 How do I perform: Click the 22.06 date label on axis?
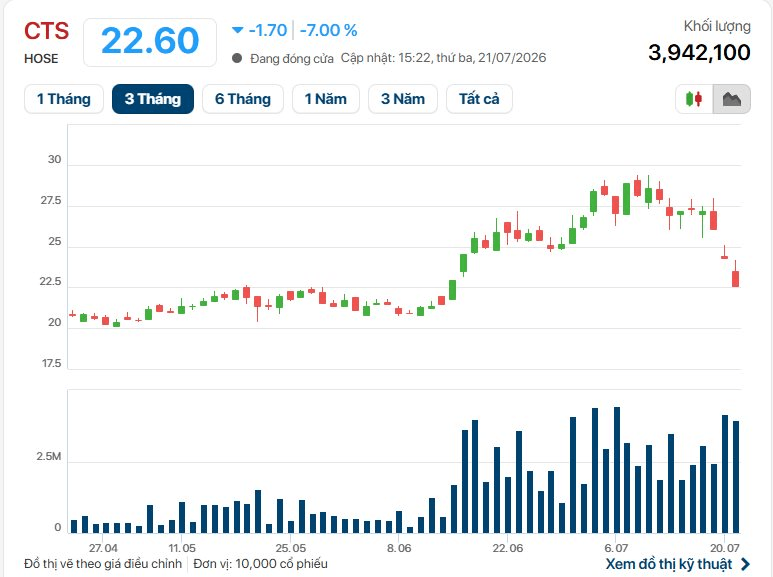pyautogui.click(x=508, y=548)
